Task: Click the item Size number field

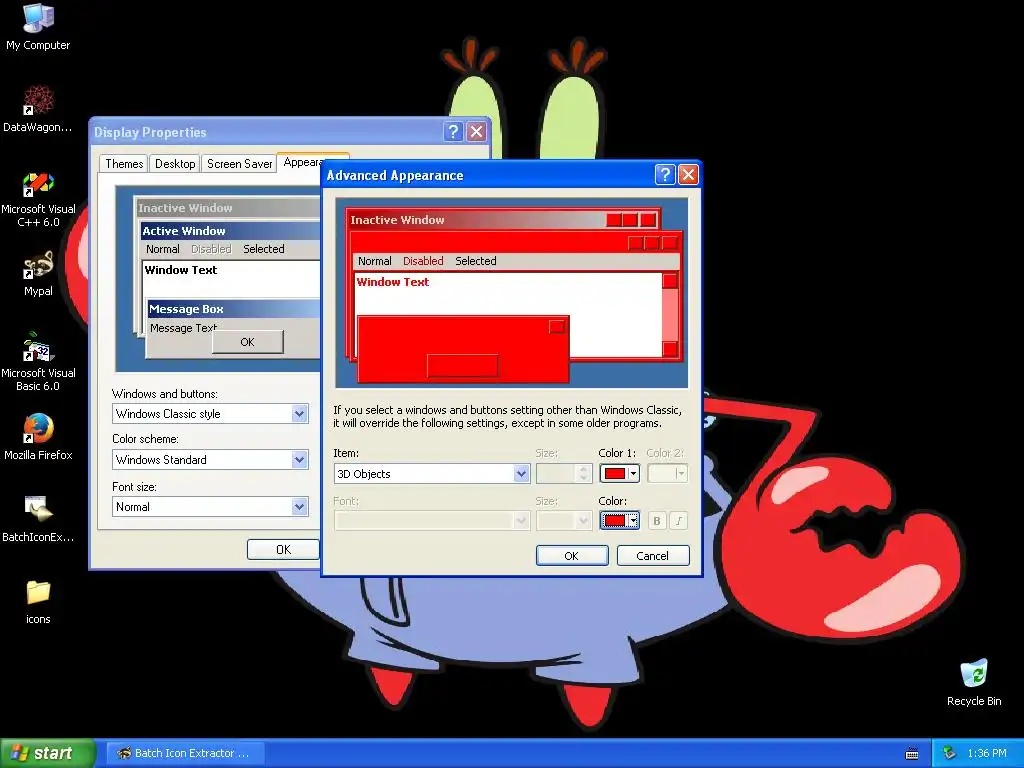Action: tap(556, 473)
